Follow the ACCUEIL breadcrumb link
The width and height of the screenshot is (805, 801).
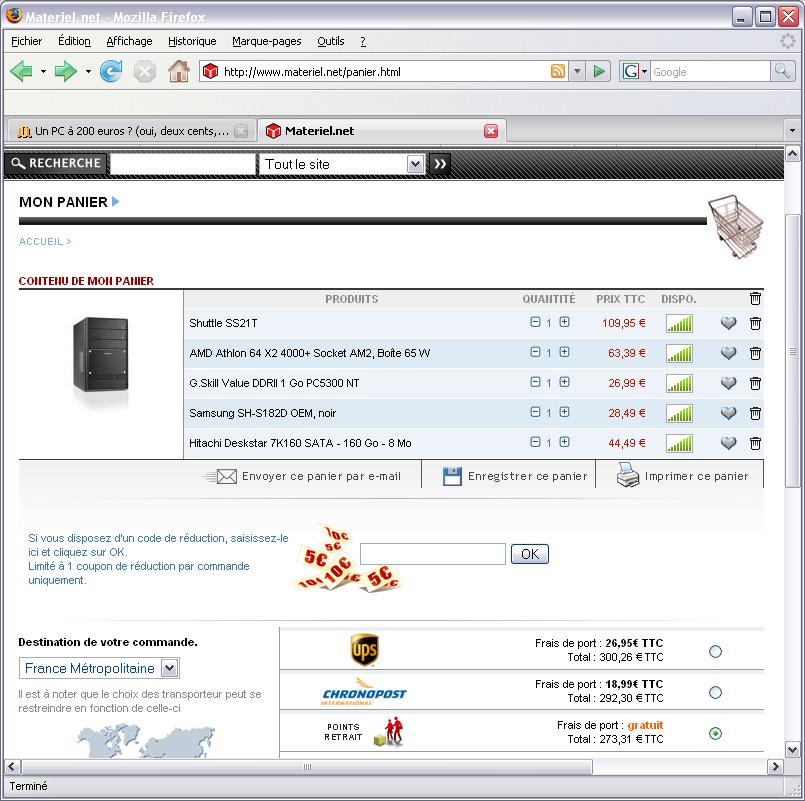pos(41,241)
